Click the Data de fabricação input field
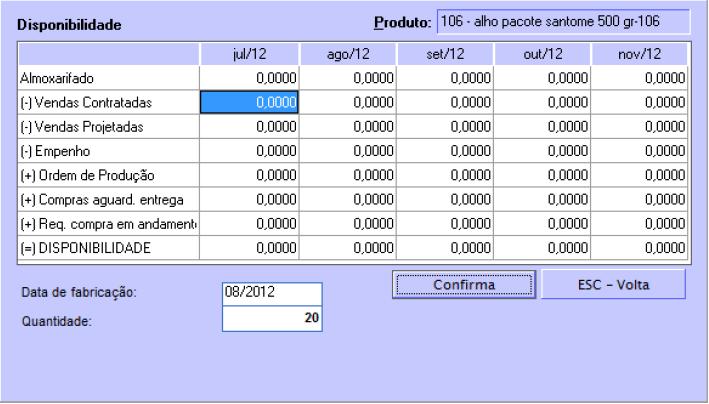709x404 pixels. 273,292
